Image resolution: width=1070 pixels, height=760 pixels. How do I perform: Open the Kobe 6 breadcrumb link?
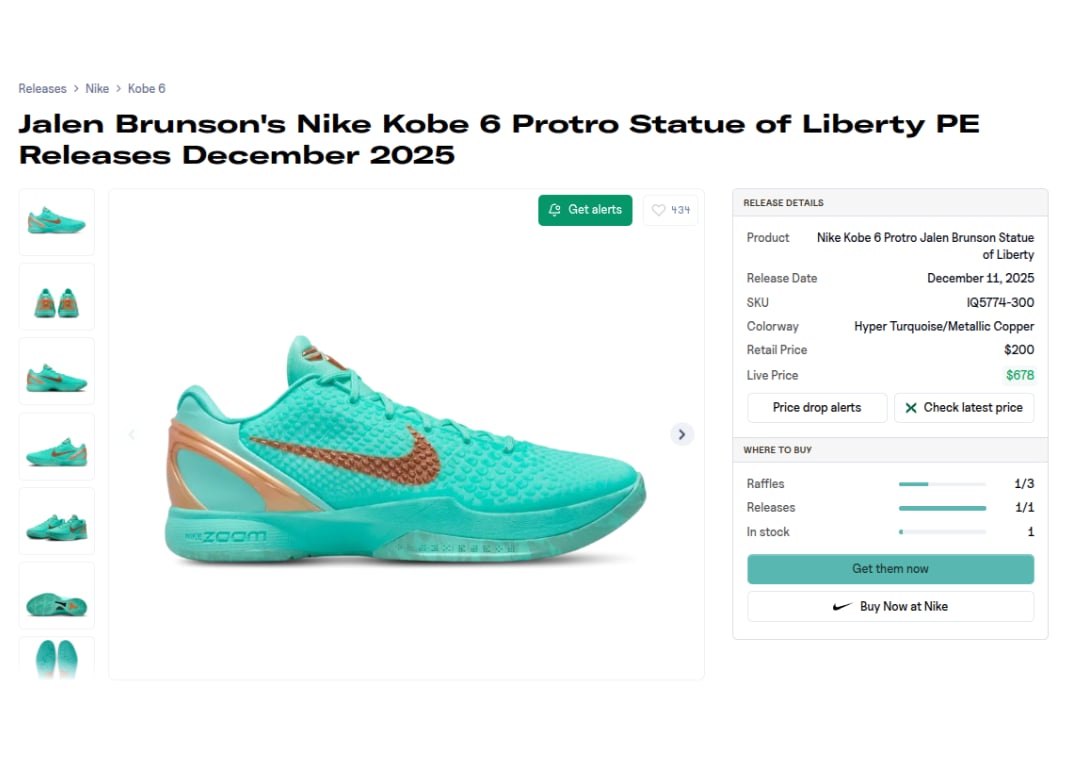coord(146,89)
